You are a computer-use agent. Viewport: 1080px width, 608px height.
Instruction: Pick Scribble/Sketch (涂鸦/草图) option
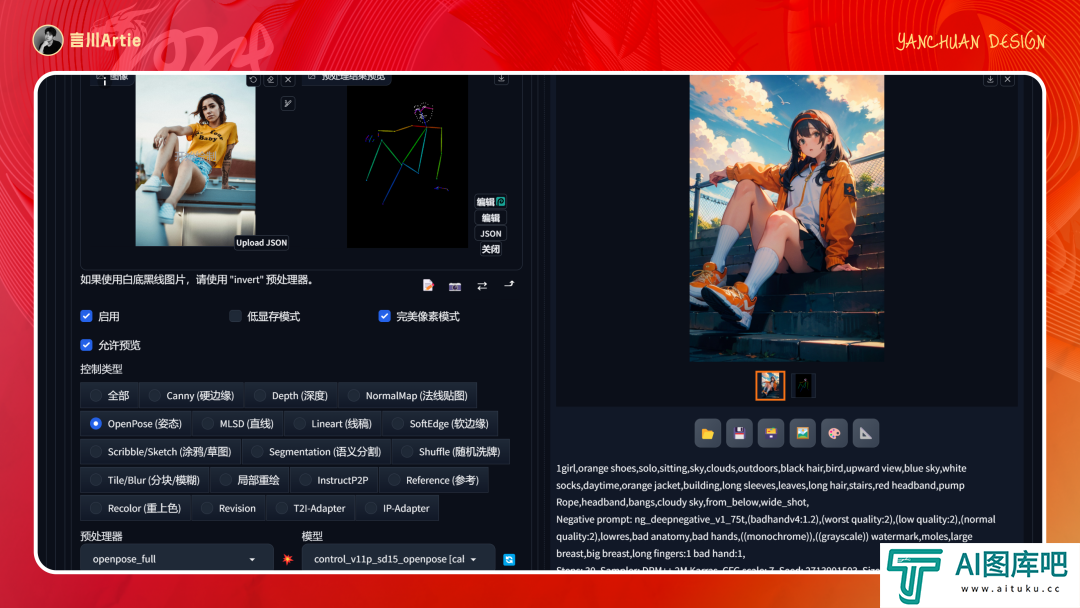[160, 452]
